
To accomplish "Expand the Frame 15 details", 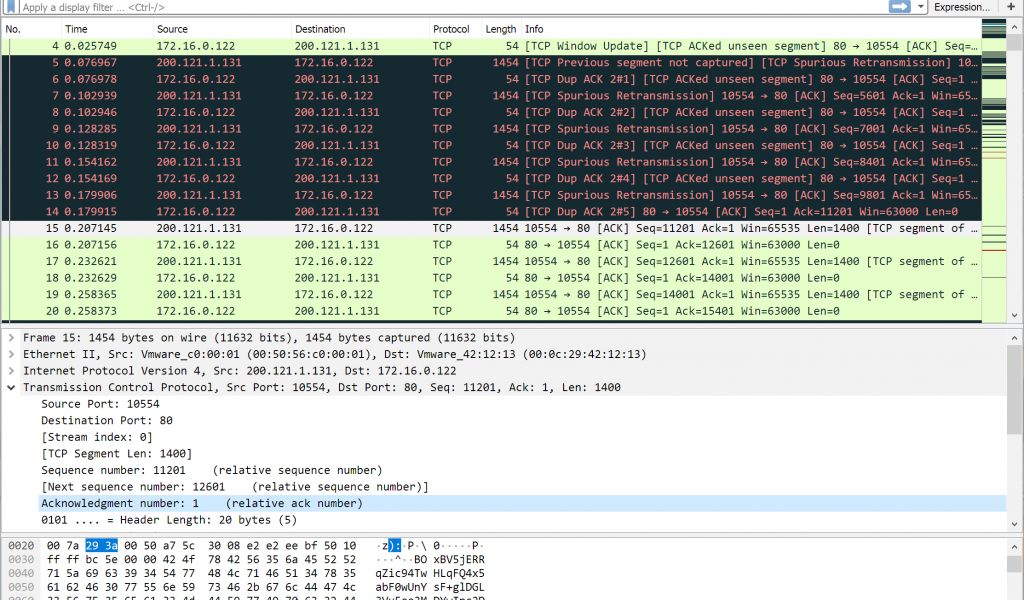I will 11,338.
